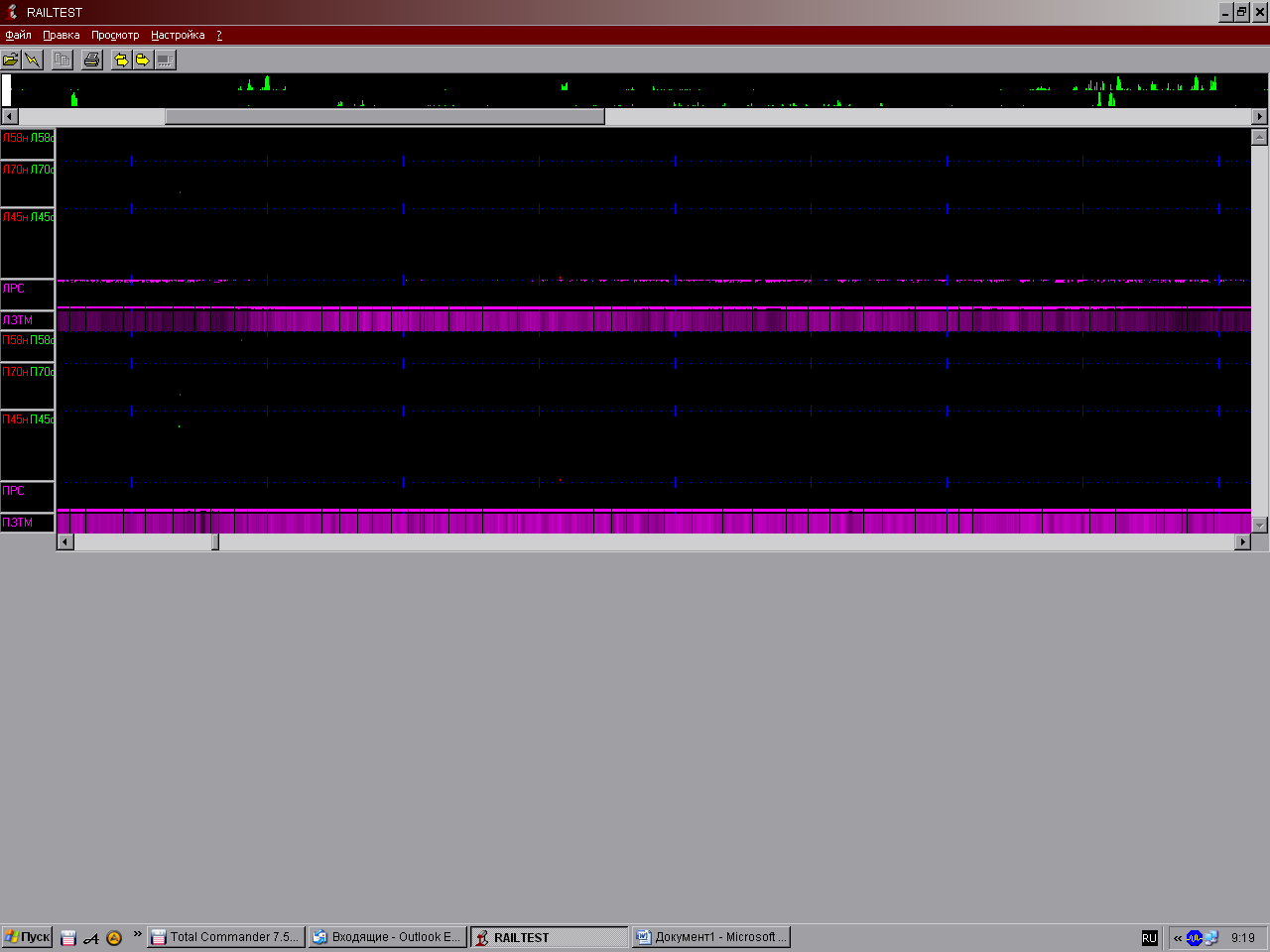Select the Л70н Л70о channel label

[x=28, y=183]
